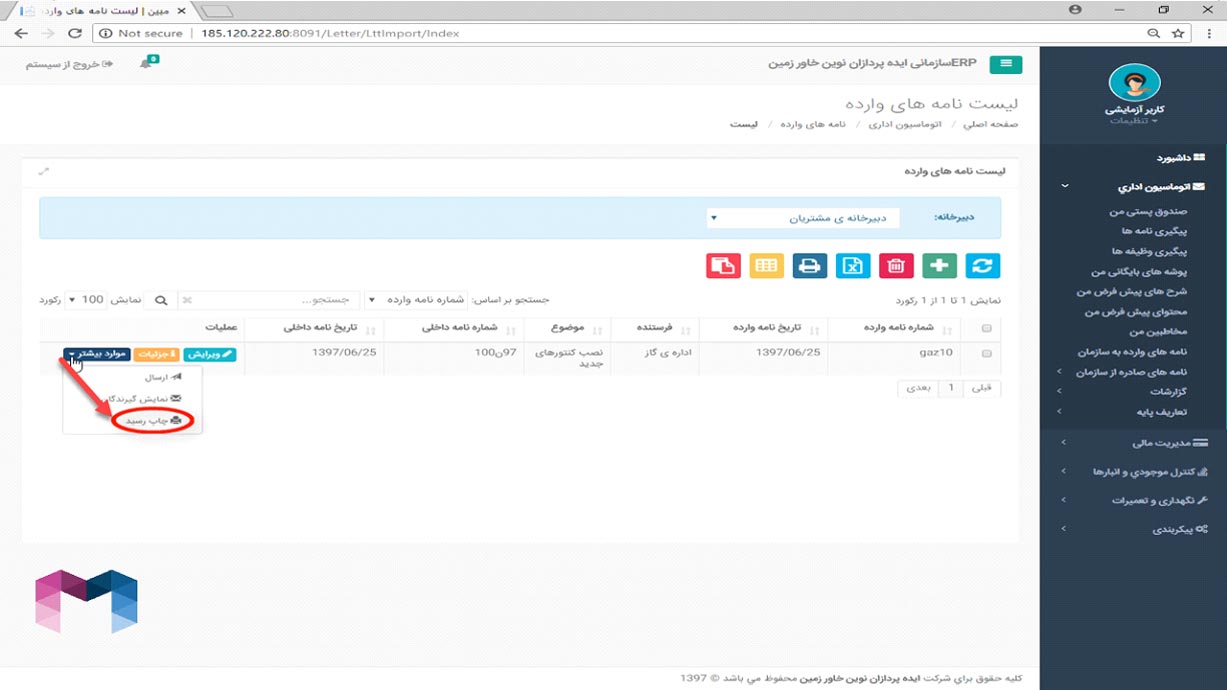Image resolution: width=1227 pixels, height=690 pixels.
Task: Go back in browser history
Action: [21, 33]
